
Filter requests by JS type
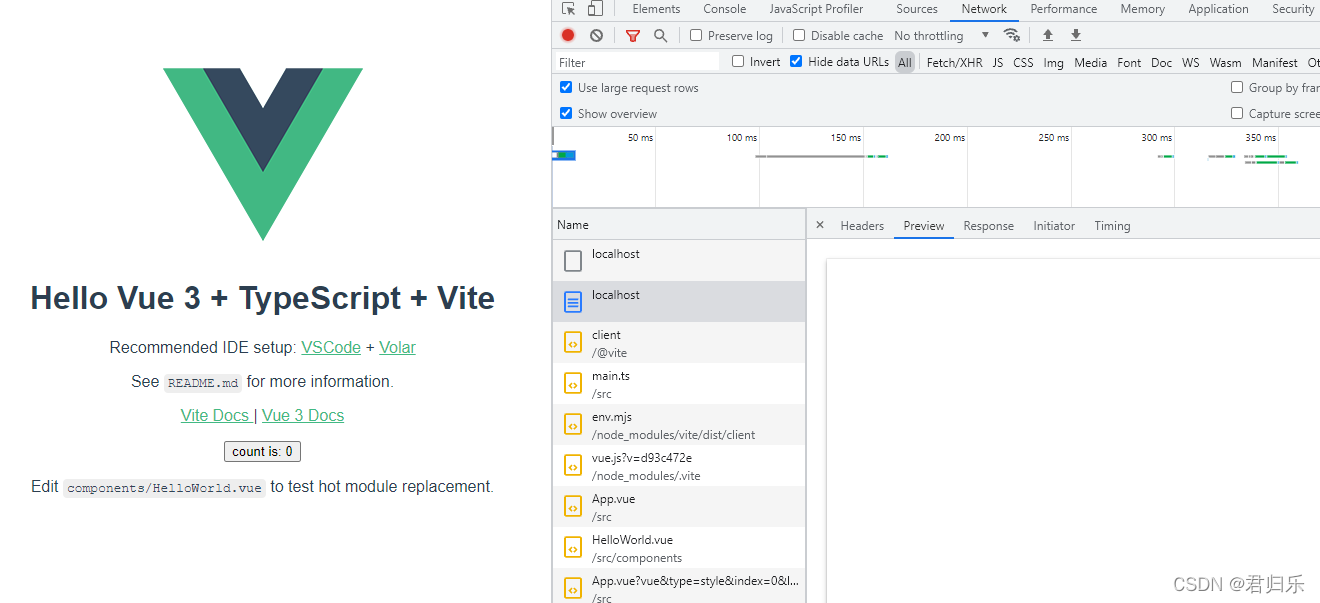[x=998, y=62]
